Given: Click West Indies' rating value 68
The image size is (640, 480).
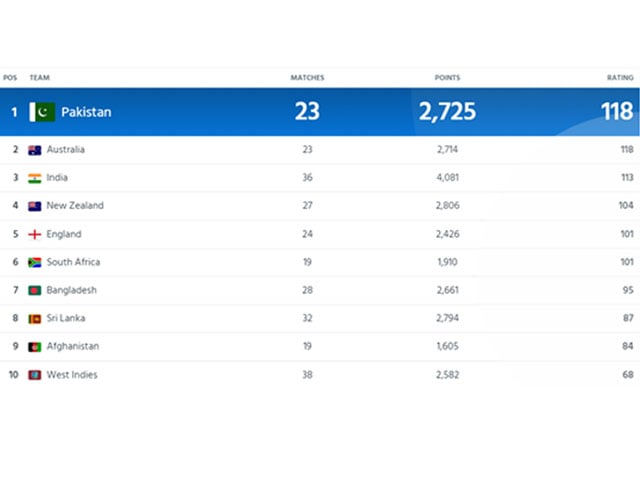Looking at the screenshot, I should [628, 375].
